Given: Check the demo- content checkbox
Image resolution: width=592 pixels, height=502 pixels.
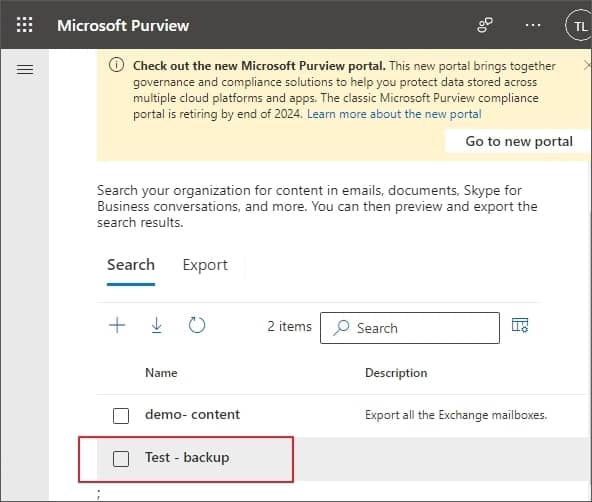Looking at the screenshot, I should coord(121,416).
